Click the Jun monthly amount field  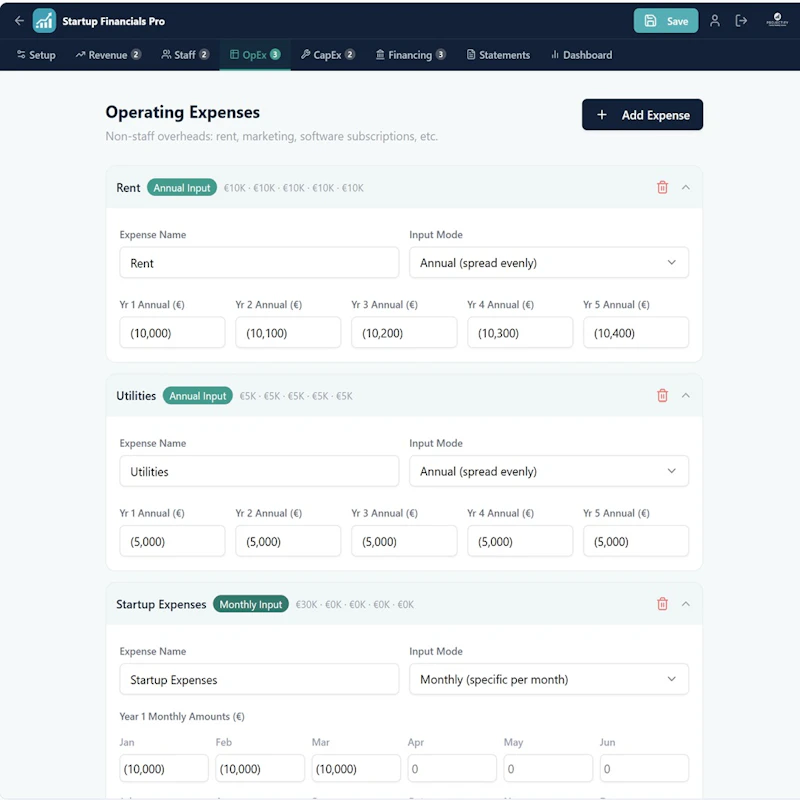click(x=644, y=768)
